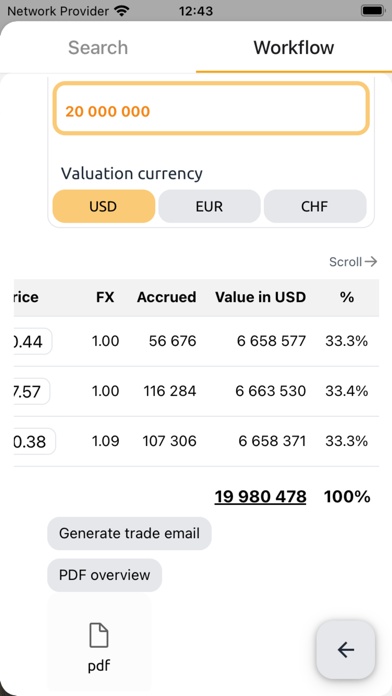Image resolution: width=392 pixels, height=696 pixels.
Task: Select CHF valuation currency
Action: point(315,206)
